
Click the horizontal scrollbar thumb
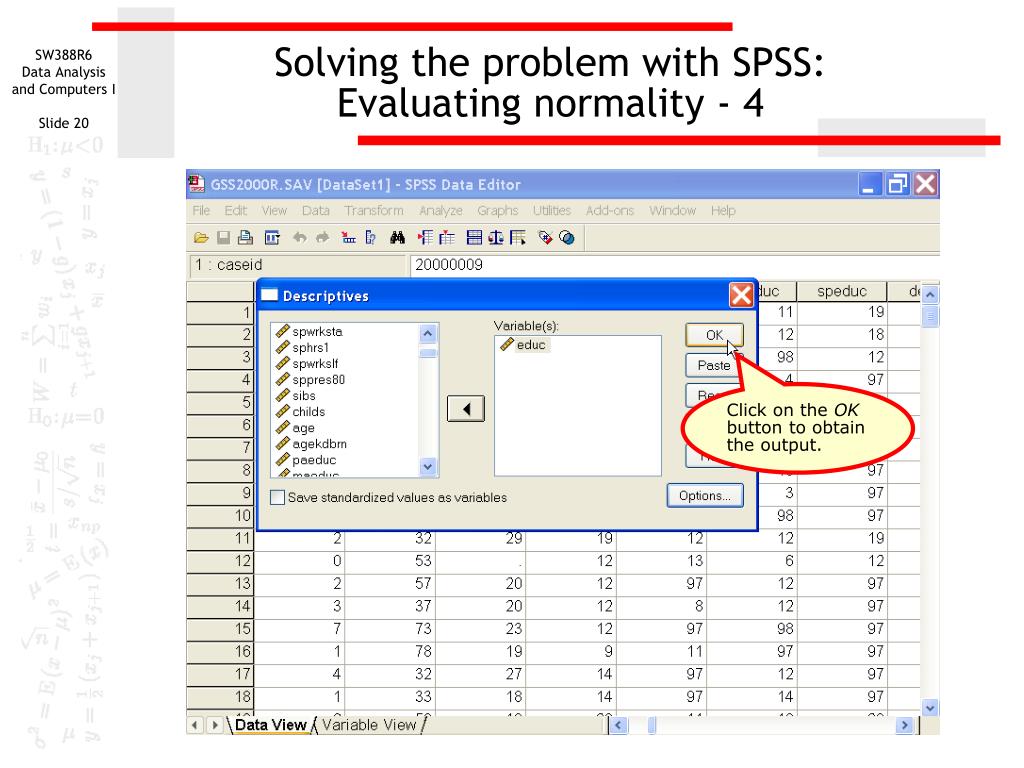[652, 725]
